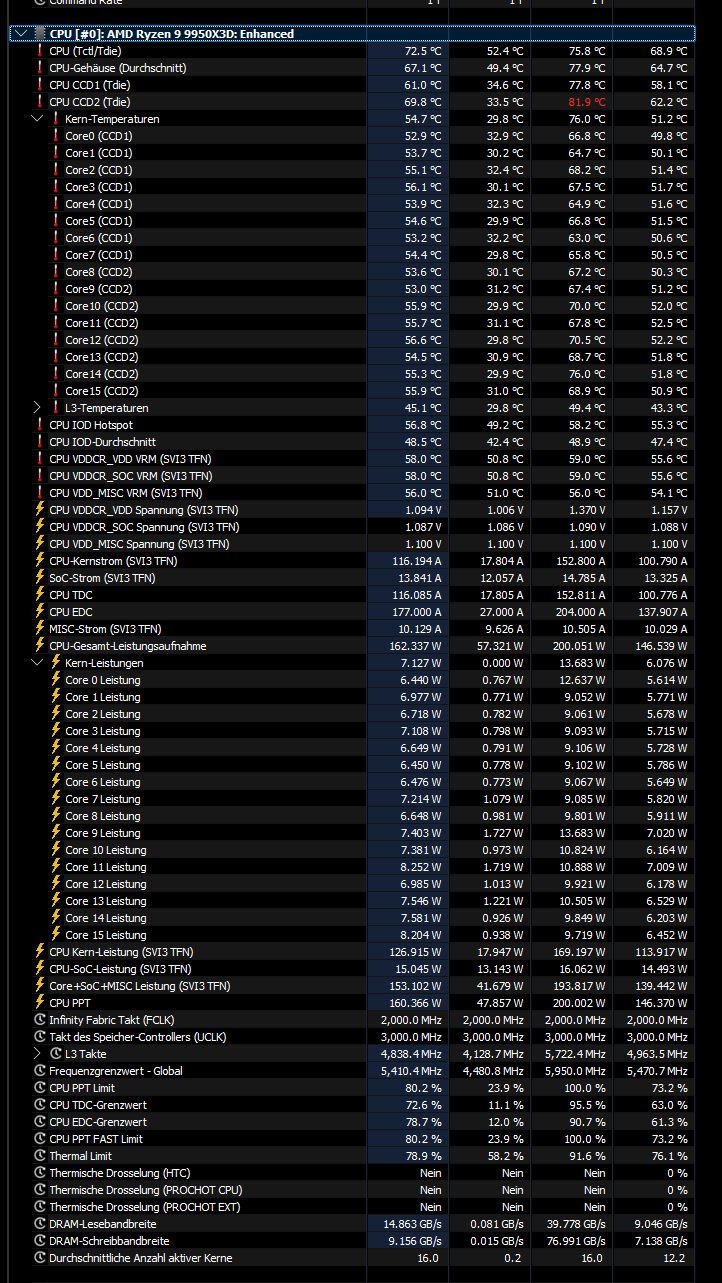Click lightning icon for CPU VDDCR_VDD Spannung
Viewport: 722px width, 1283px height.
pos(40,510)
